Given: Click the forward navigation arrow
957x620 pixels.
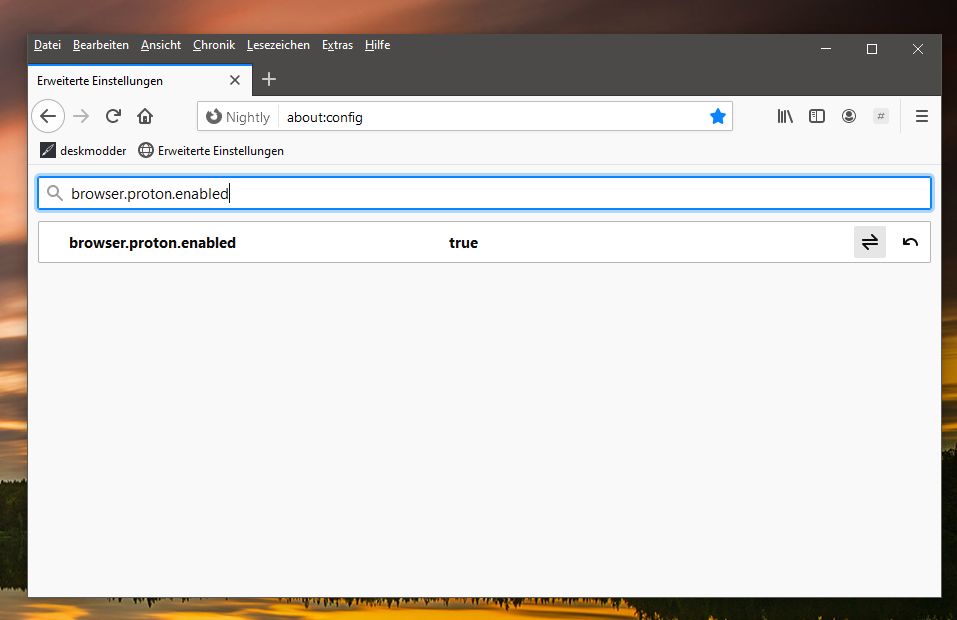Looking at the screenshot, I should [x=81, y=116].
